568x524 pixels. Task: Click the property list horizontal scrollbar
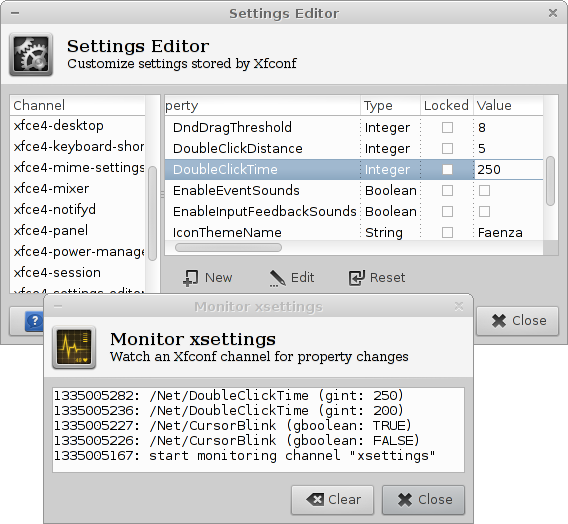228,247
